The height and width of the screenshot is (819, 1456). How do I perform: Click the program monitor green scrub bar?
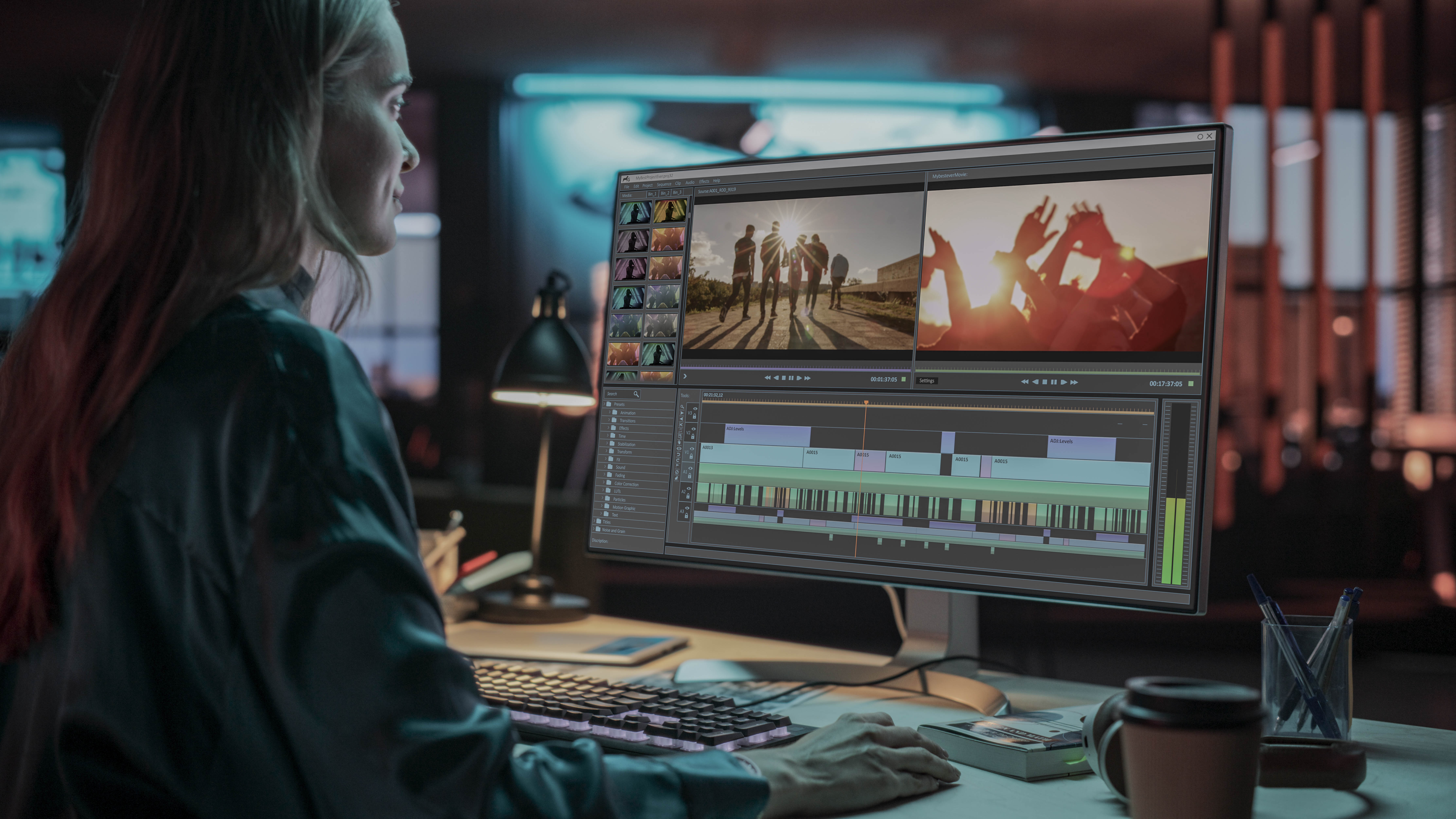[1058, 372]
